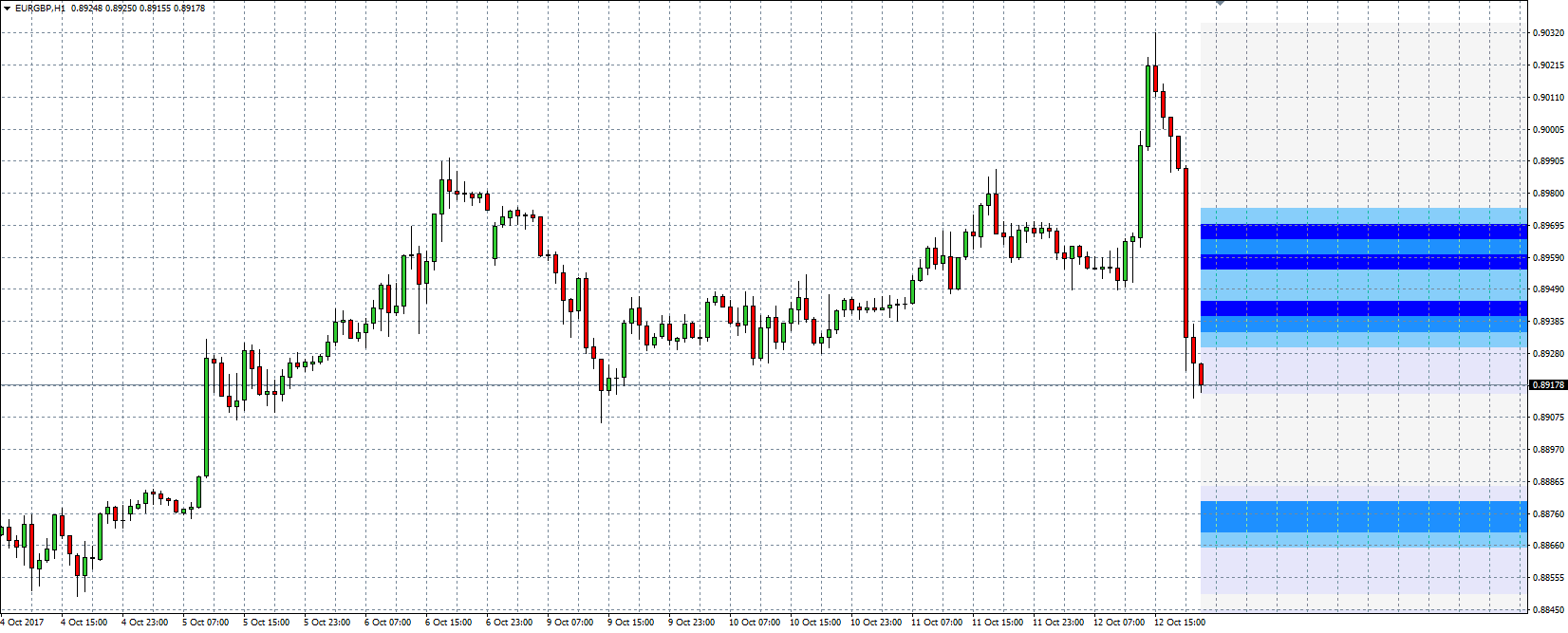
Task: Click the 6 Oct 15:00 time label
Action: click(x=449, y=623)
